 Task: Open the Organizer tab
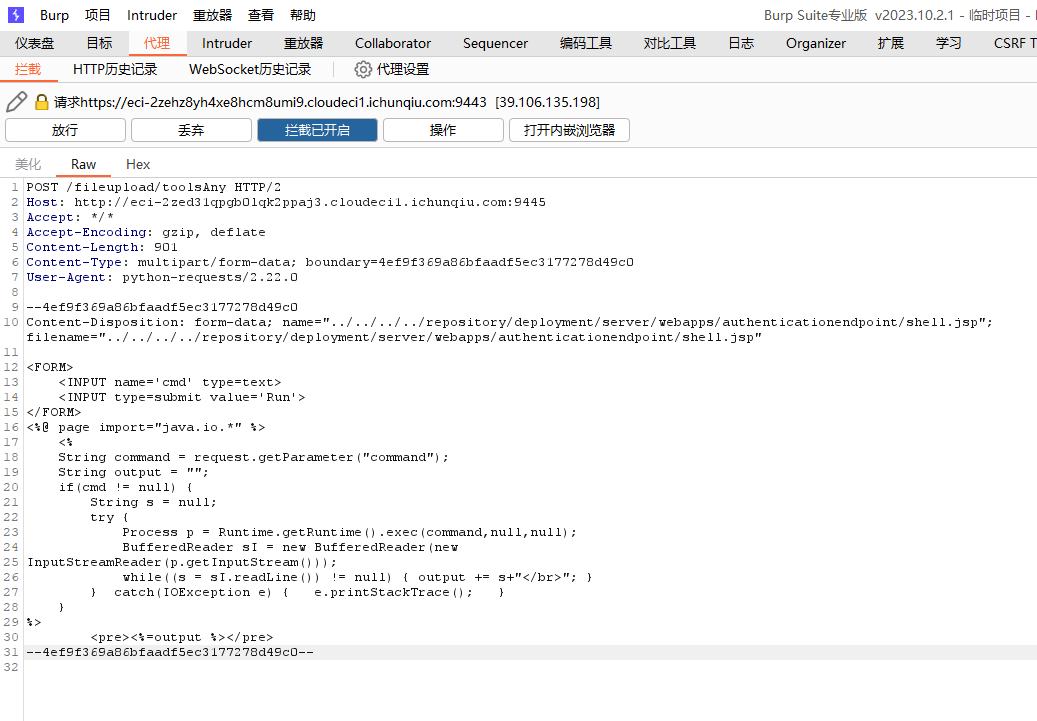[816, 43]
